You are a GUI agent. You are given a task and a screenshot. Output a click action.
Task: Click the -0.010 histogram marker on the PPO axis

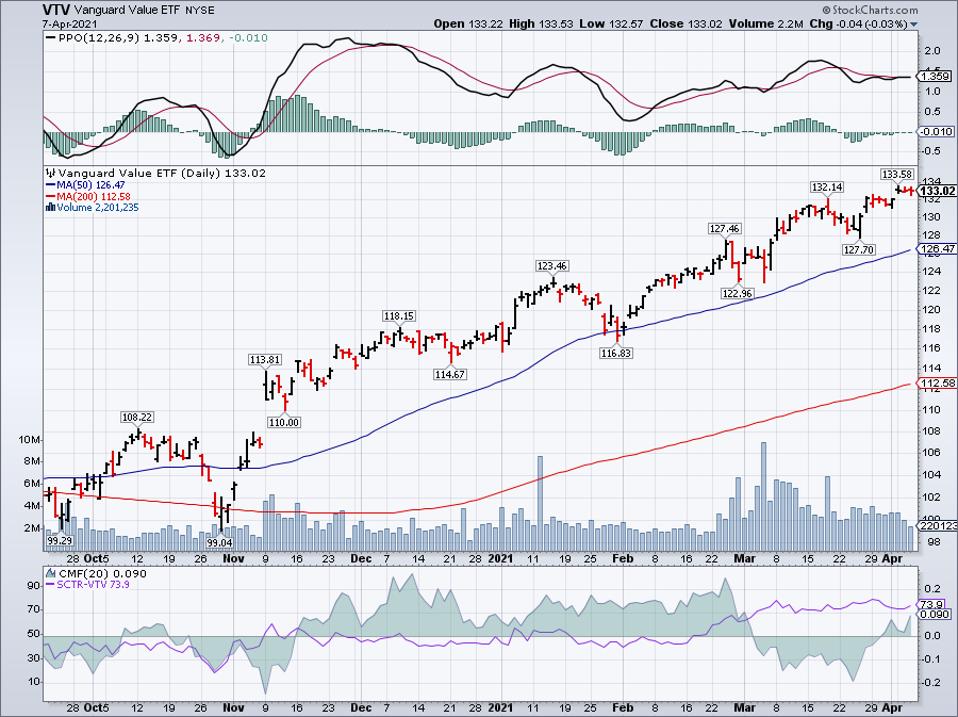pos(936,131)
